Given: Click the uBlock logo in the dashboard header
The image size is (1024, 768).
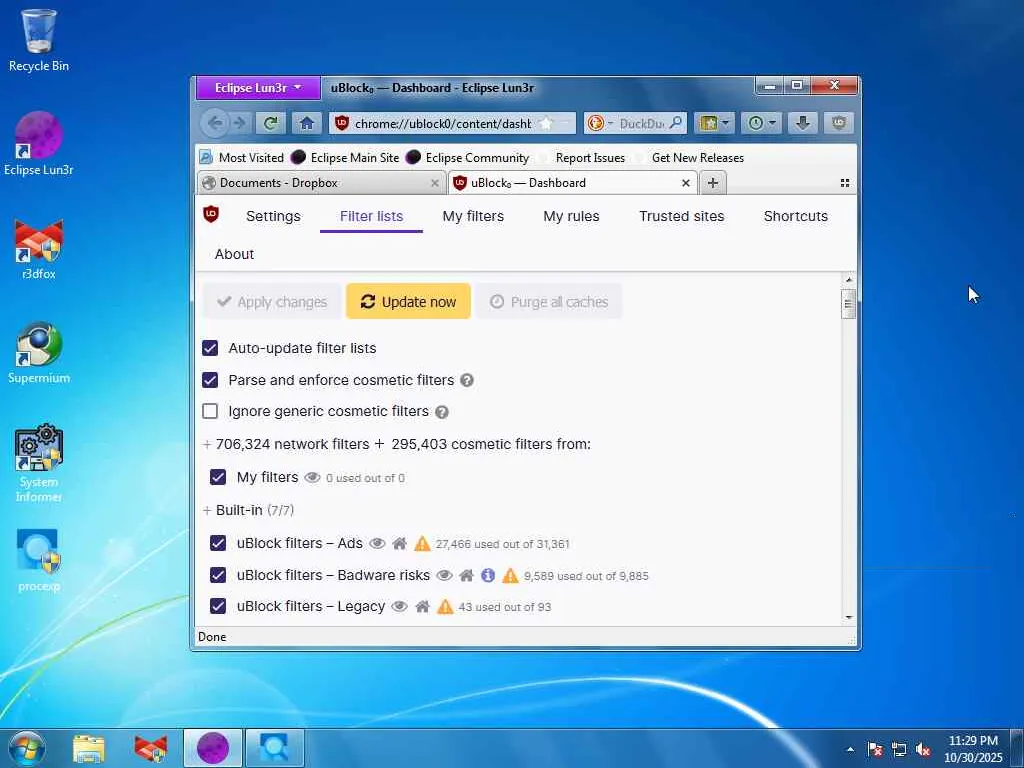Looking at the screenshot, I should 211,214.
